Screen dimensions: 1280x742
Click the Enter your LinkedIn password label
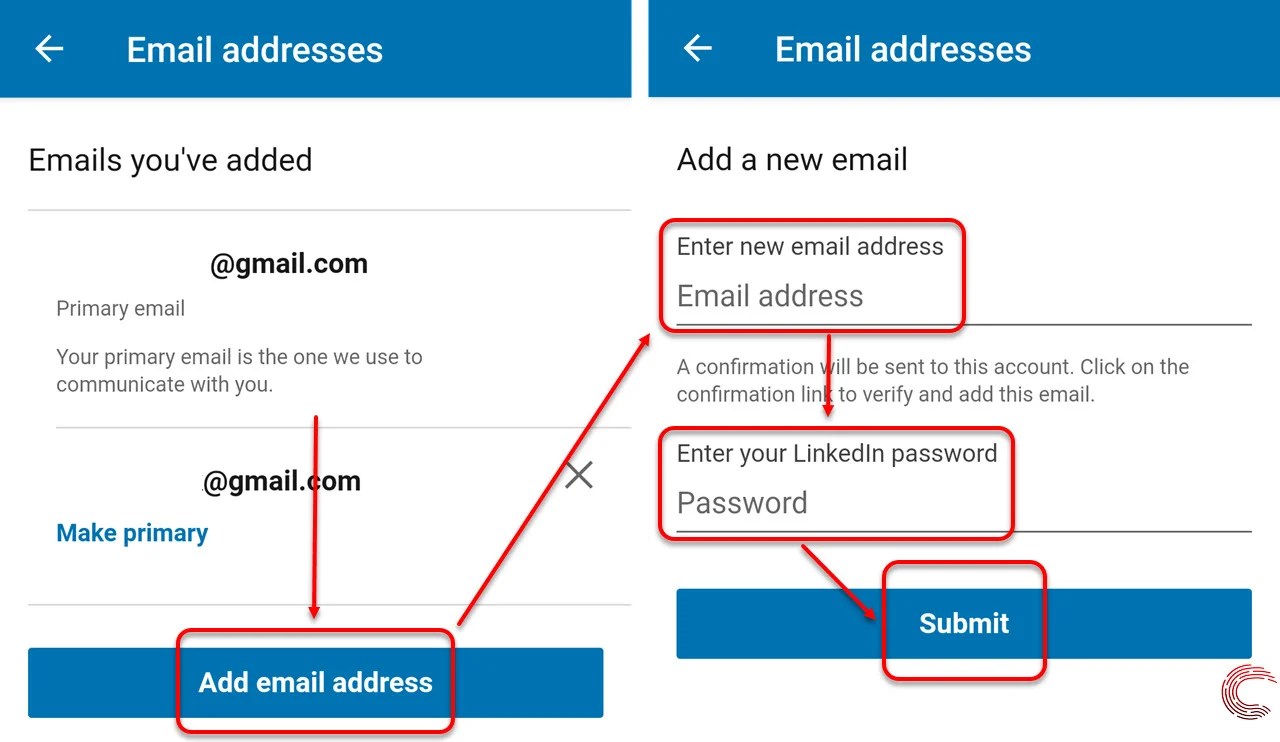pyautogui.click(x=836, y=453)
